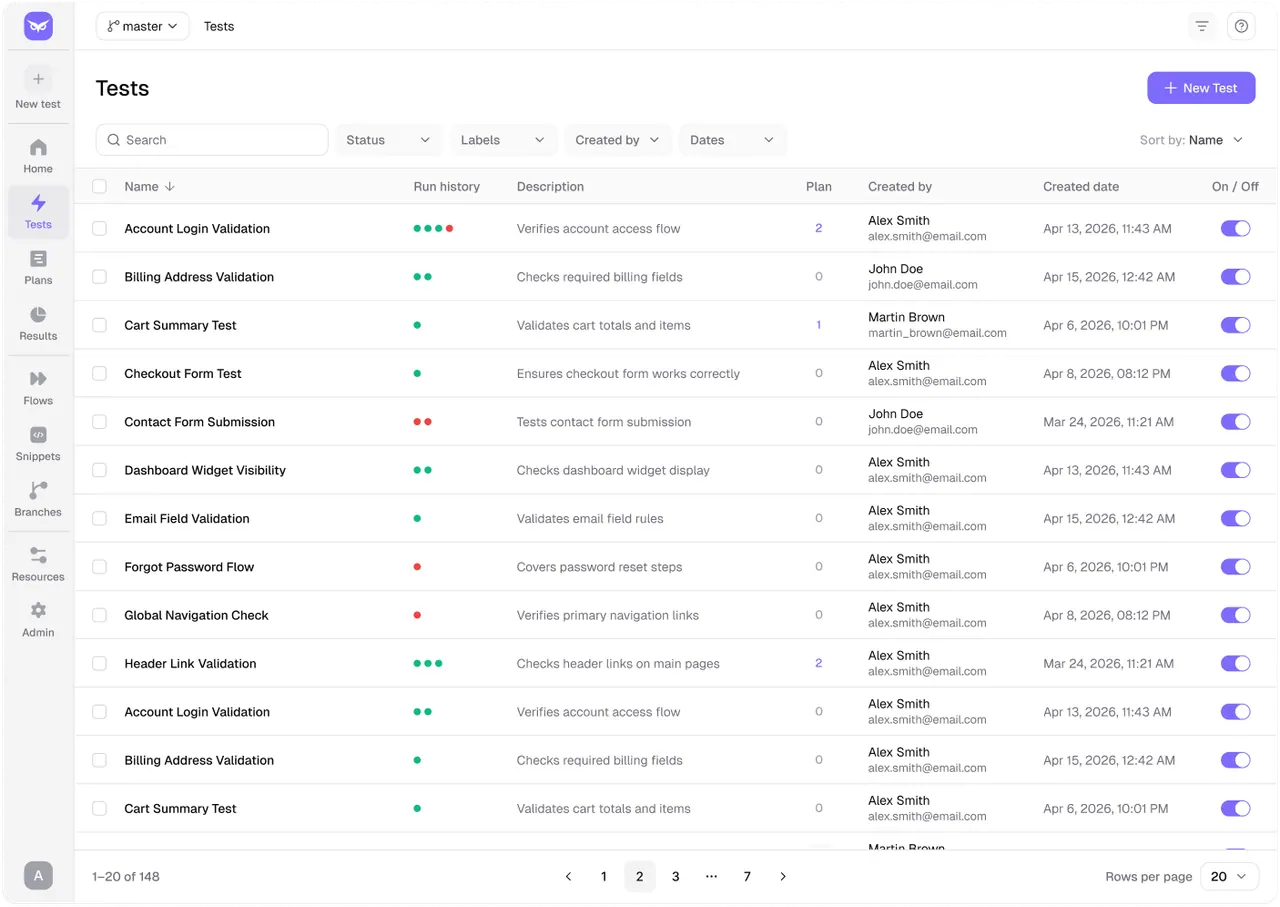Open Rows per page 20 dropdown

click(1229, 877)
